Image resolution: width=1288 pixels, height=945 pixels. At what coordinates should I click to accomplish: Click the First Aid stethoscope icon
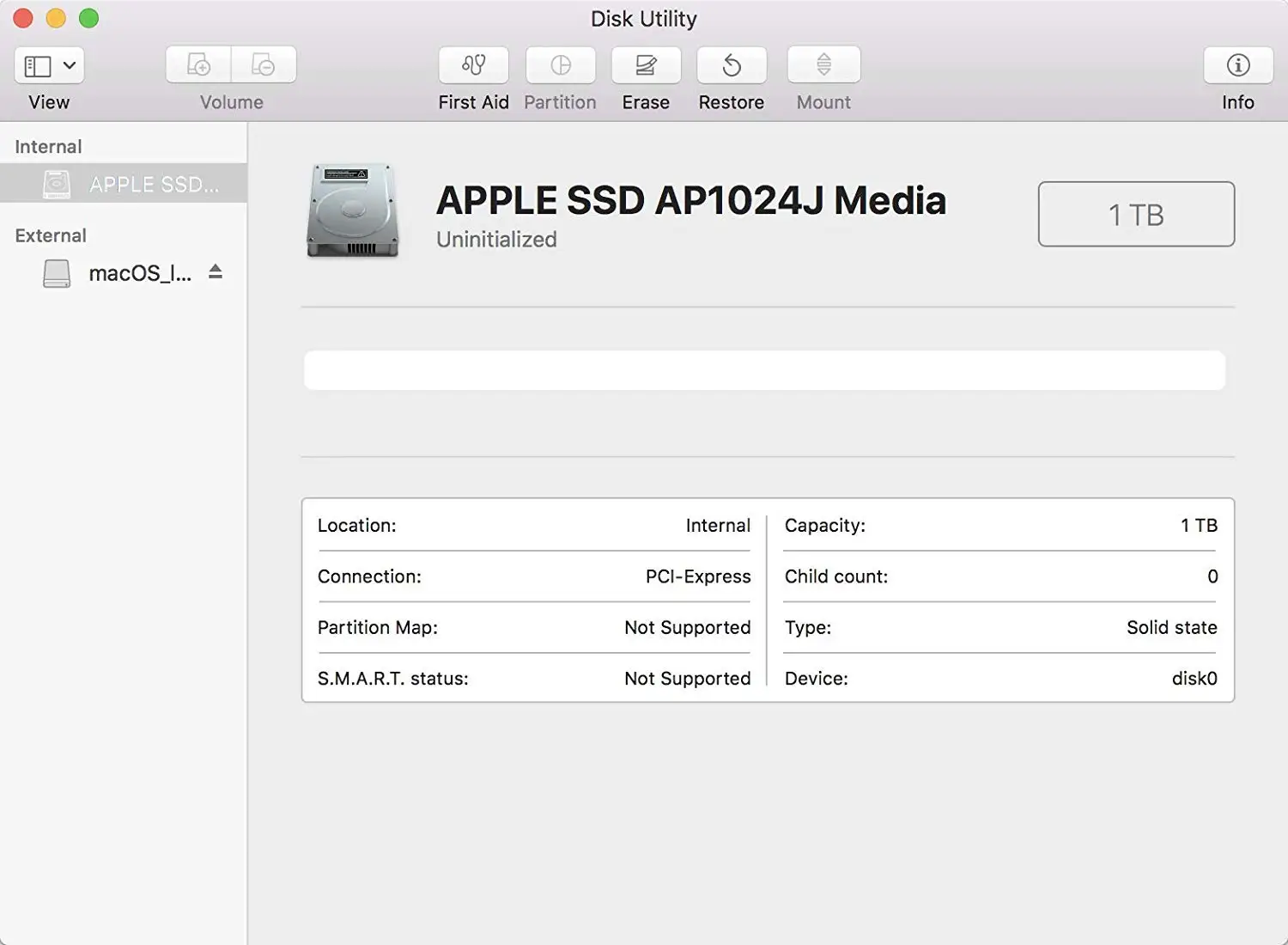point(473,65)
